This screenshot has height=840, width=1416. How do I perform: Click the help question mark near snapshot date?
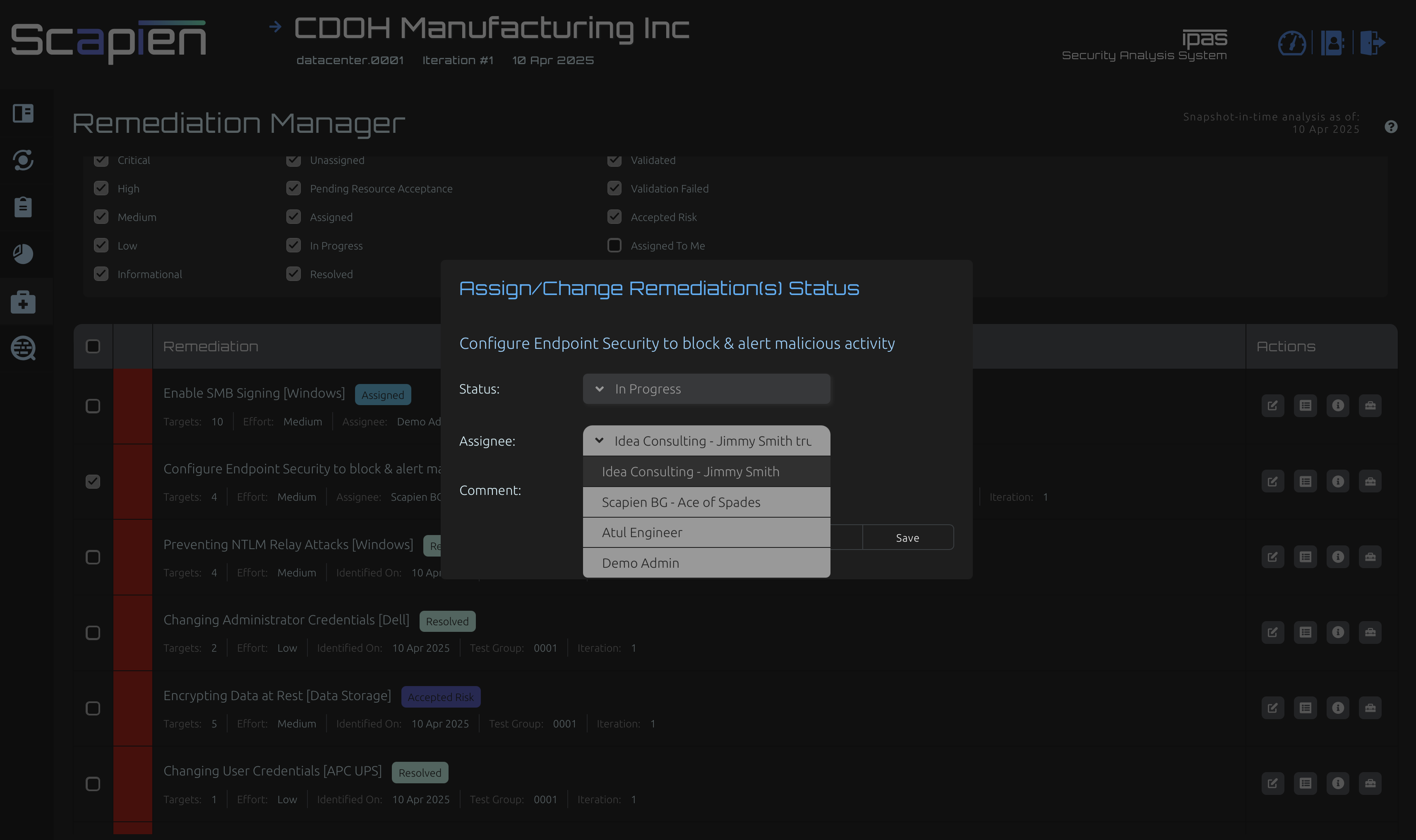tap(1391, 127)
